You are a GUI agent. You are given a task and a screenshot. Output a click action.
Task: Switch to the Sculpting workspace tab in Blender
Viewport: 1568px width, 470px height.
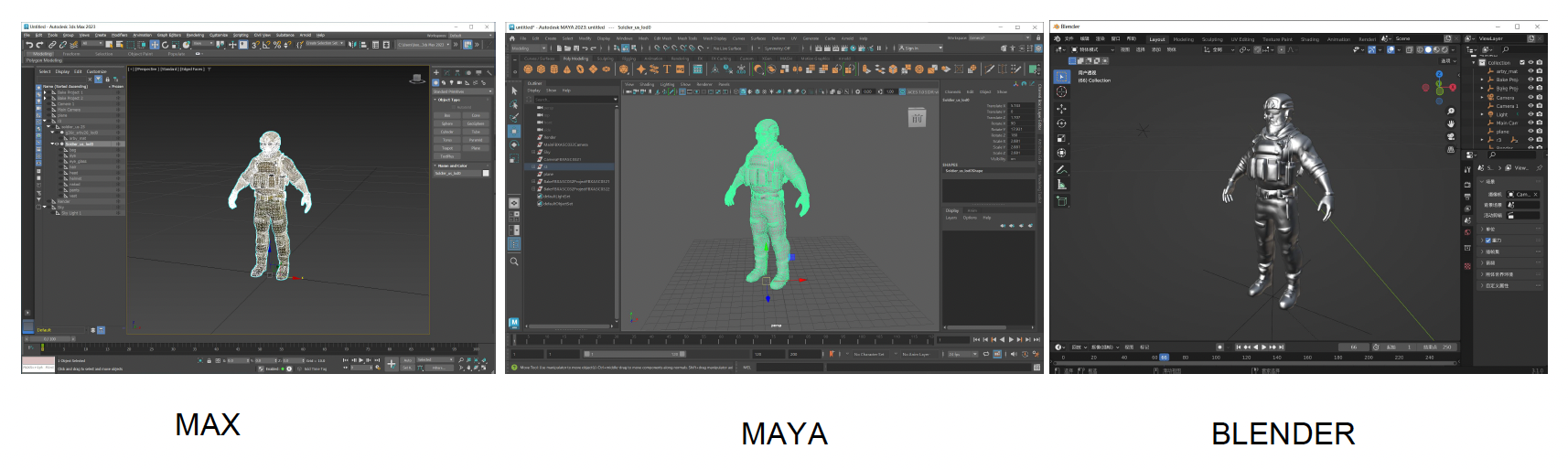[1212, 39]
